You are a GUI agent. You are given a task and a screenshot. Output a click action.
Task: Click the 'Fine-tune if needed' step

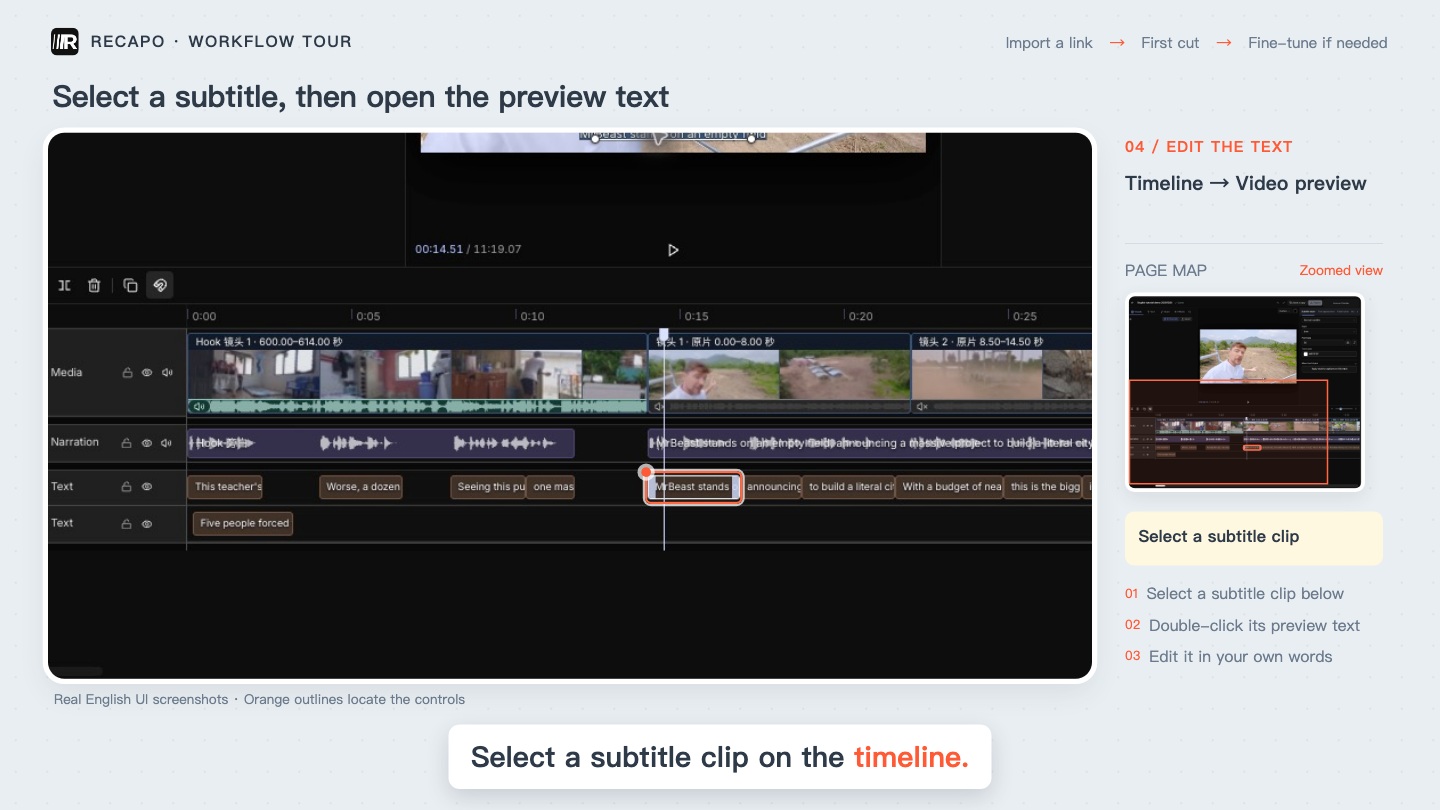pyautogui.click(x=1318, y=43)
